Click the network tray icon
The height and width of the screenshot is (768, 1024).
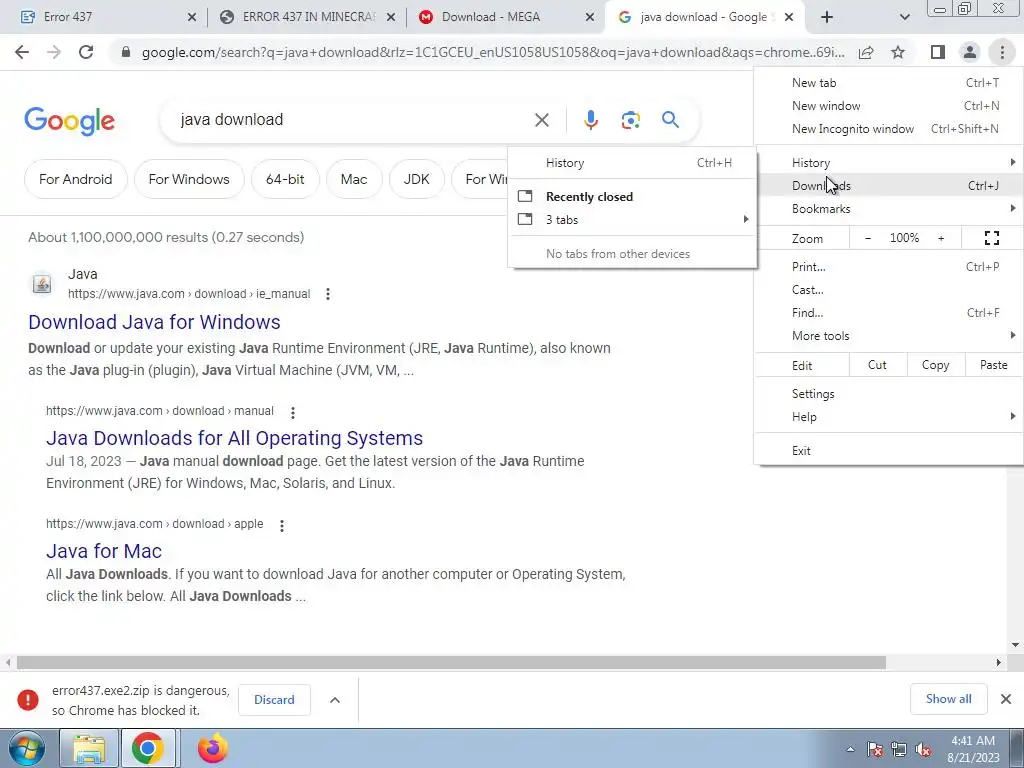click(899, 750)
